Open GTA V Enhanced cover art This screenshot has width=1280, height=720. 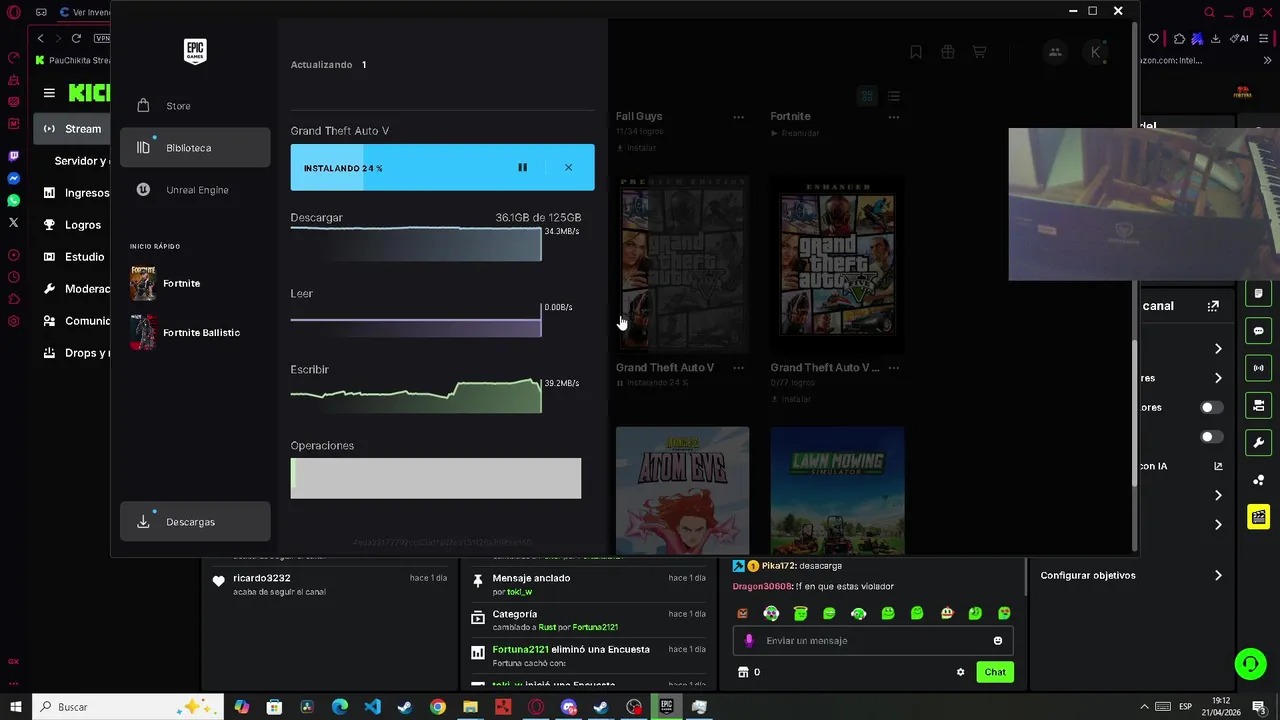pos(837,265)
